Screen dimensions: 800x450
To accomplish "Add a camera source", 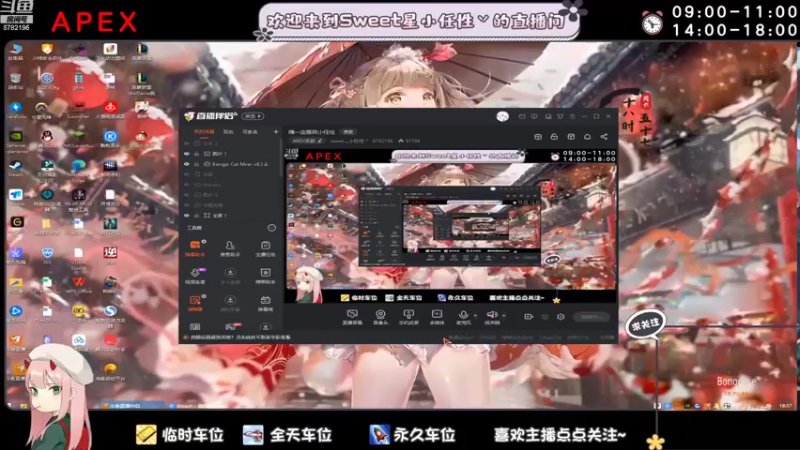I will point(380,317).
